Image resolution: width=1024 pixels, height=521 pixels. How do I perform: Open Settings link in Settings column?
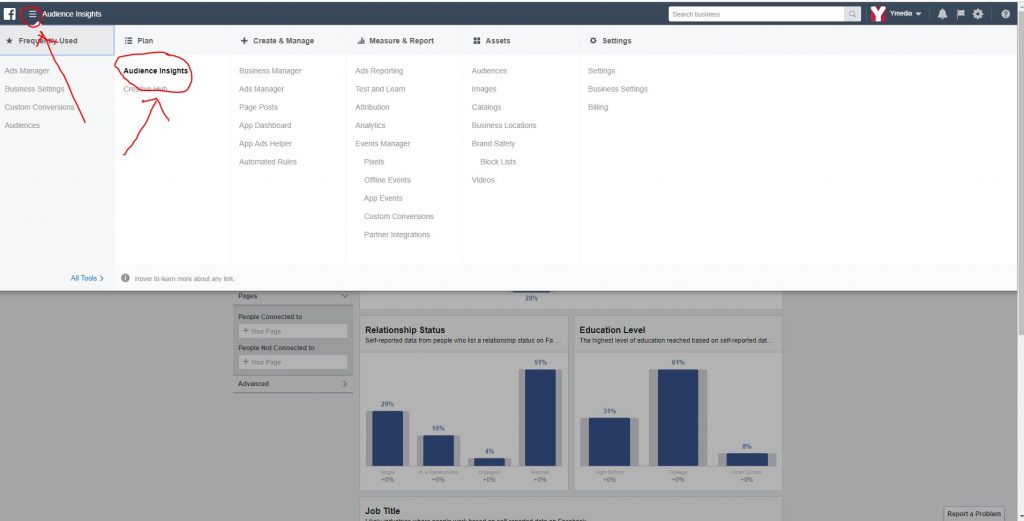pyautogui.click(x=601, y=71)
